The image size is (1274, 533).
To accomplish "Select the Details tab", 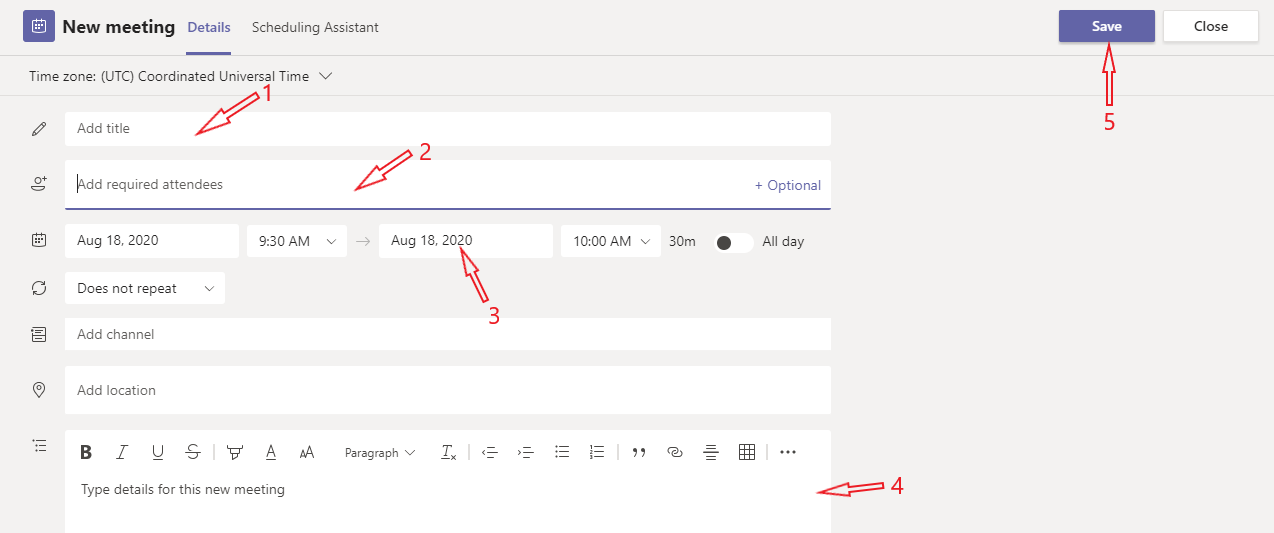I will pyautogui.click(x=209, y=27).
